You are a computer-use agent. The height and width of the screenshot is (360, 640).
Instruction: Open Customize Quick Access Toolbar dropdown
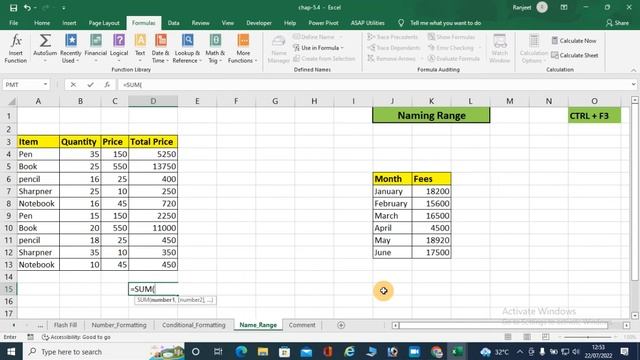tap(64, 8)
